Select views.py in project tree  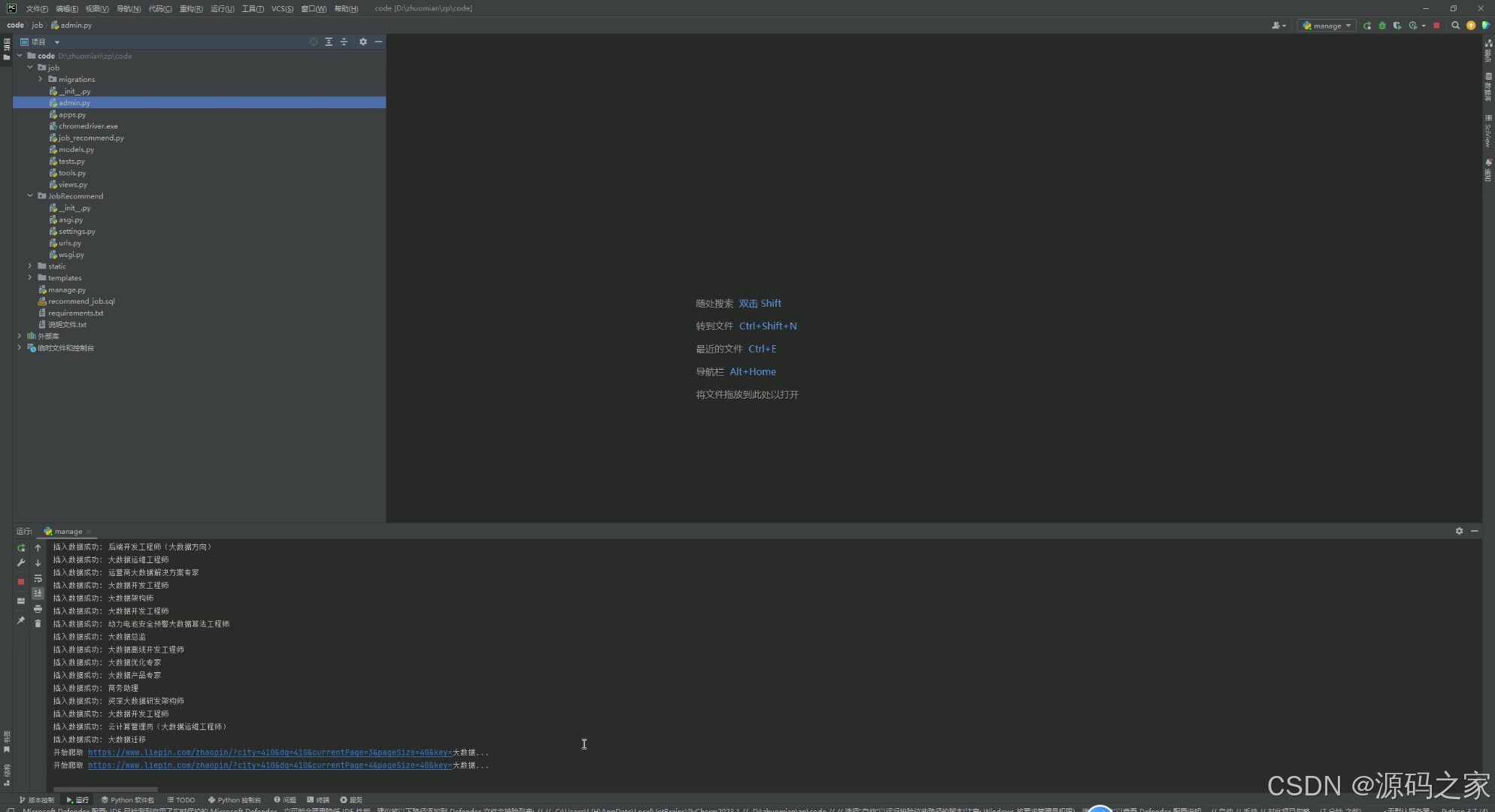[x=73, y=185]
